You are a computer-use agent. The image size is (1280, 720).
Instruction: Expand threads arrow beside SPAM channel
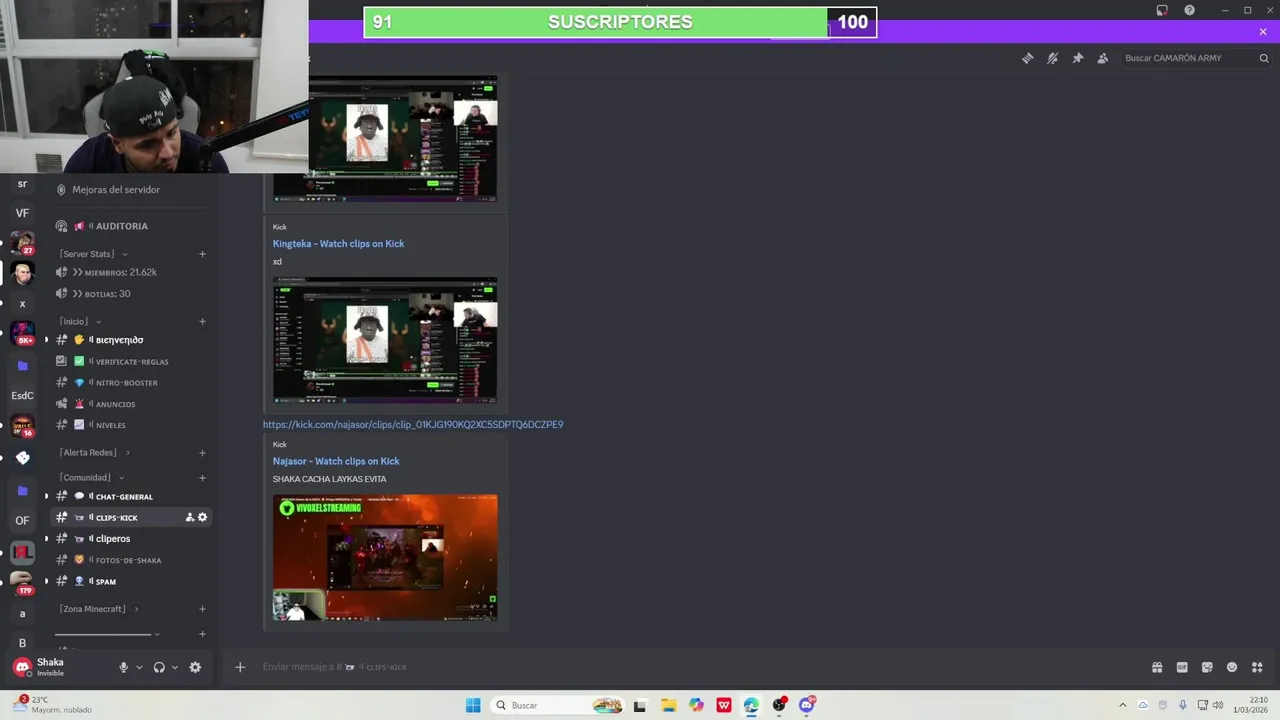(46, 581)
